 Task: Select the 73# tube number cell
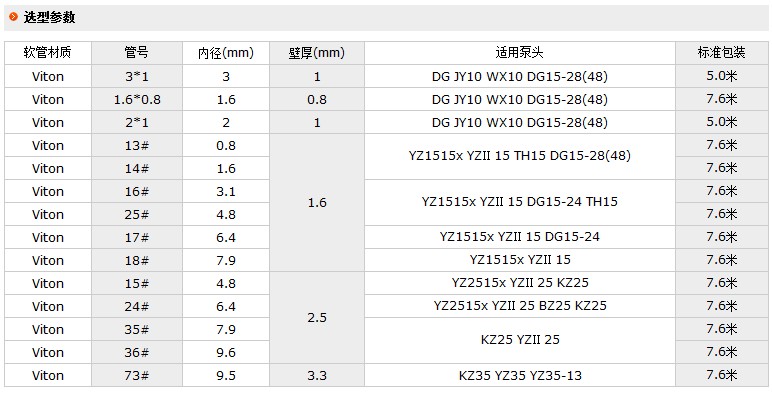pos(137,375)
